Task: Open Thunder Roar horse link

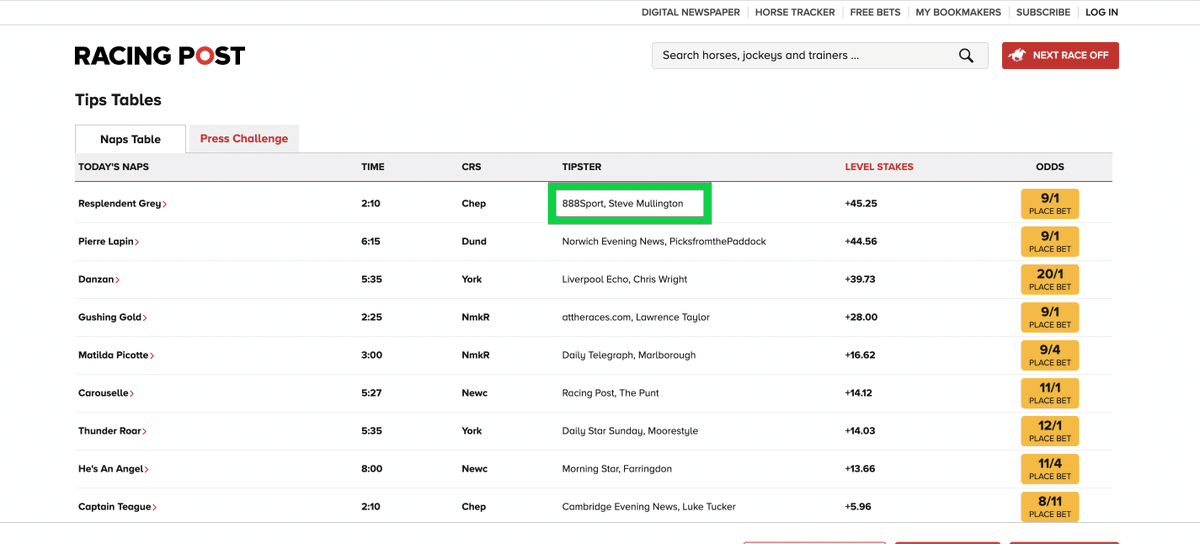Action: 113,432
